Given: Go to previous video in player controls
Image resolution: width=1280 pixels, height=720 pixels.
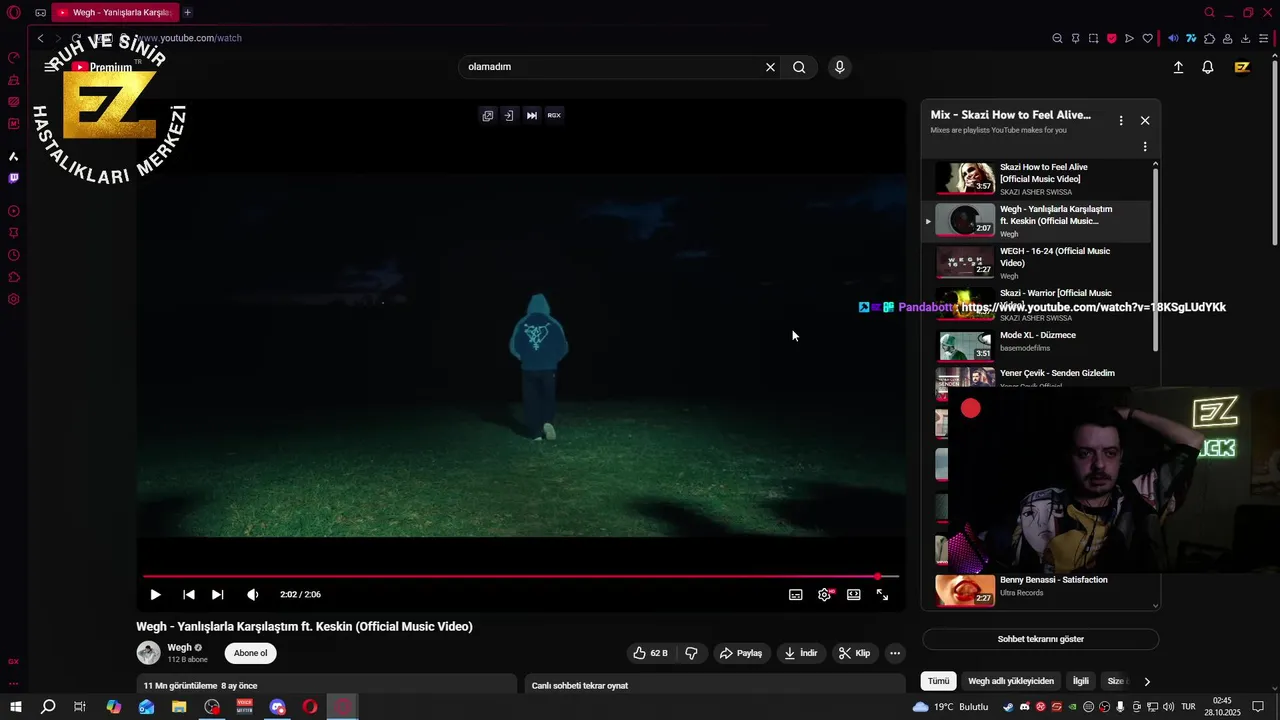Looking at the screenshot, I should pyautogui.click(x=188, y=594).
